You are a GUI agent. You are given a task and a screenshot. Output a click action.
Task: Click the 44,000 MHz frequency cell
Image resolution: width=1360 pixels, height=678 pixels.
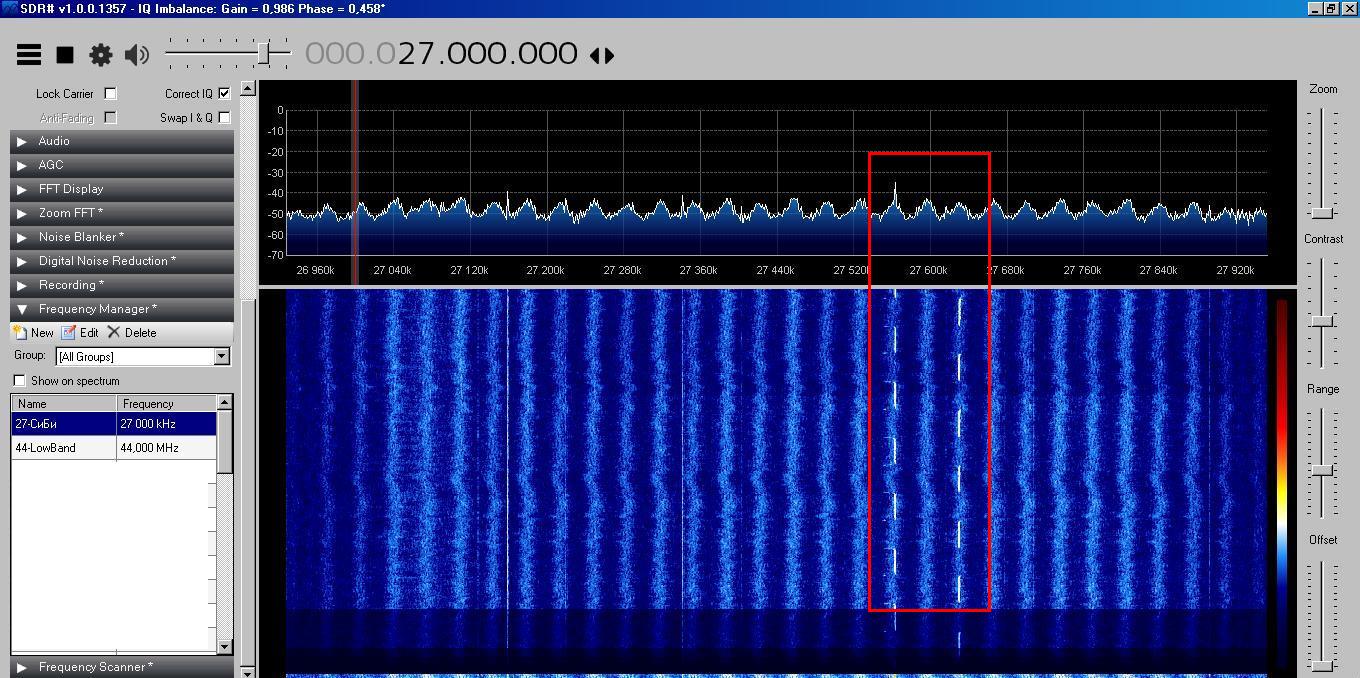166,448
